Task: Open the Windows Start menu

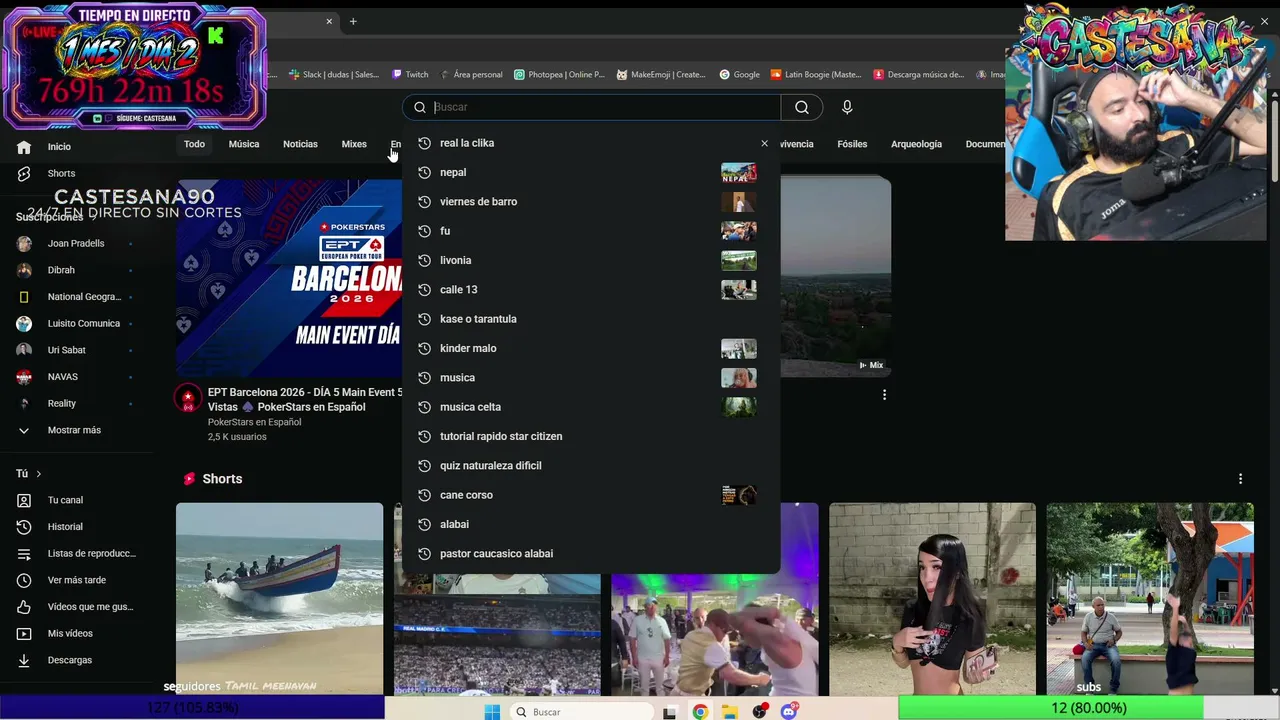Action: click(492, 712)
